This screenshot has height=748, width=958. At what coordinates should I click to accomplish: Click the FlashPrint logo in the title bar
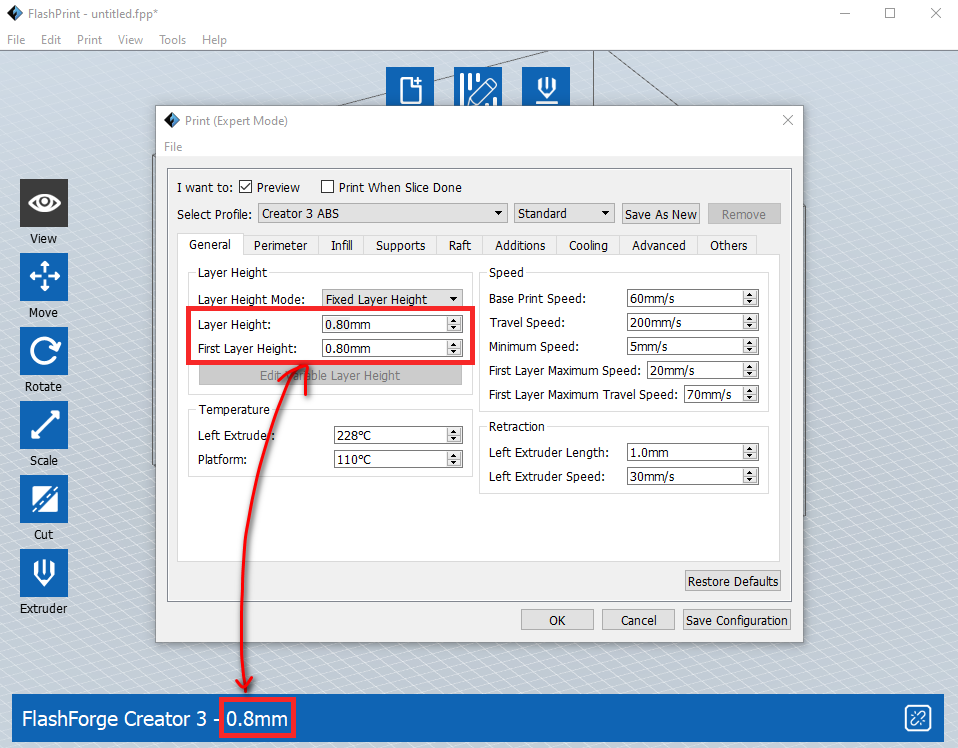(15, 13)
